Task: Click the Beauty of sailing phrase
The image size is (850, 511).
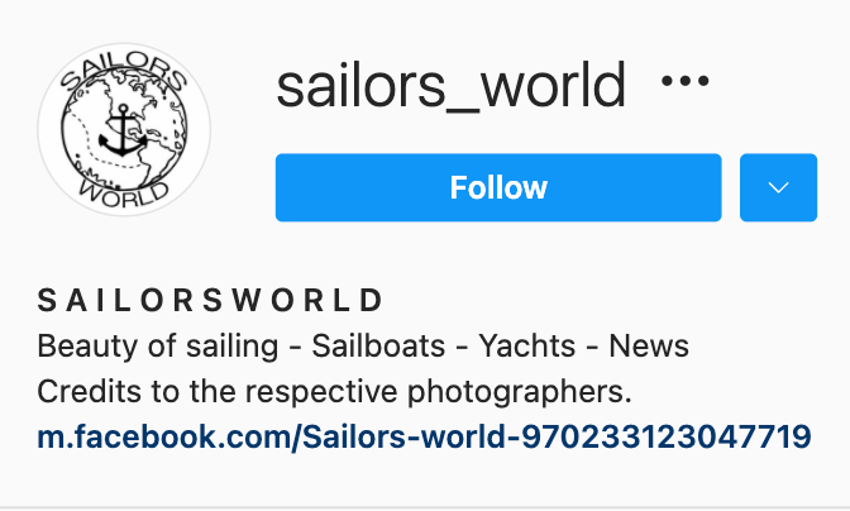Action: (x=158, y=346)
